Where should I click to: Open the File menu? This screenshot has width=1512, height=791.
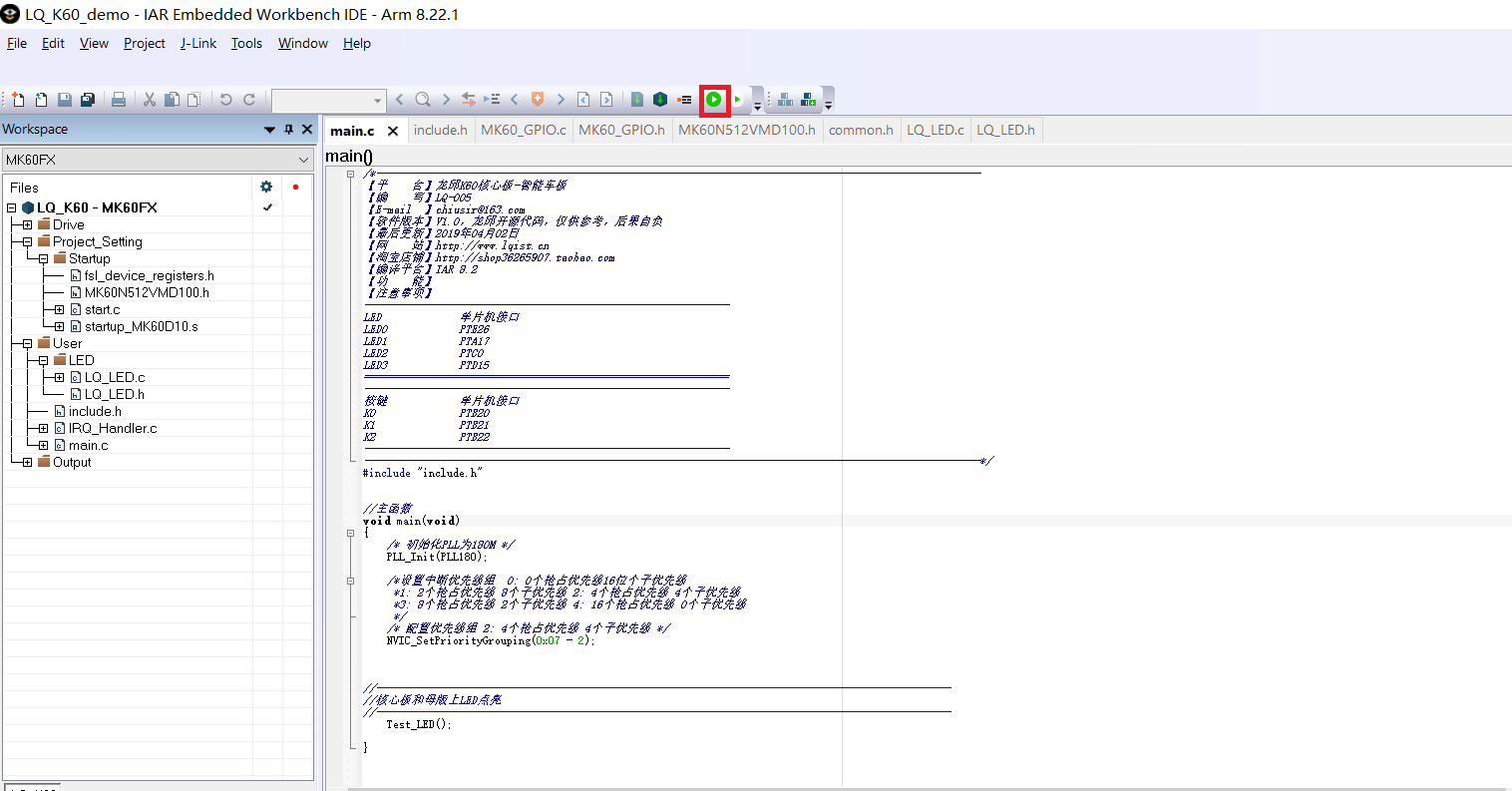tap(17, 43)
